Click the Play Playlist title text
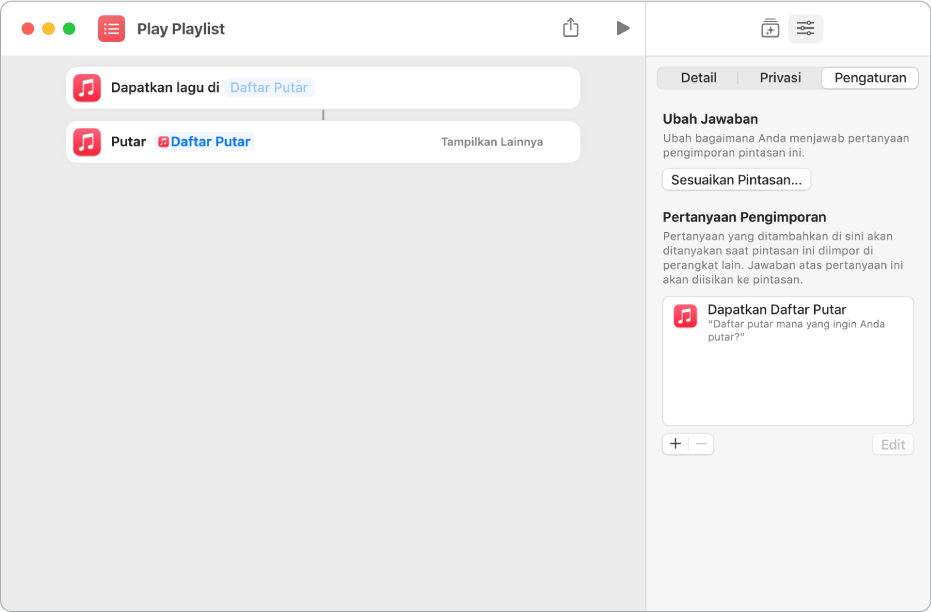Screen dimensions: 931x612 point(181,28)
